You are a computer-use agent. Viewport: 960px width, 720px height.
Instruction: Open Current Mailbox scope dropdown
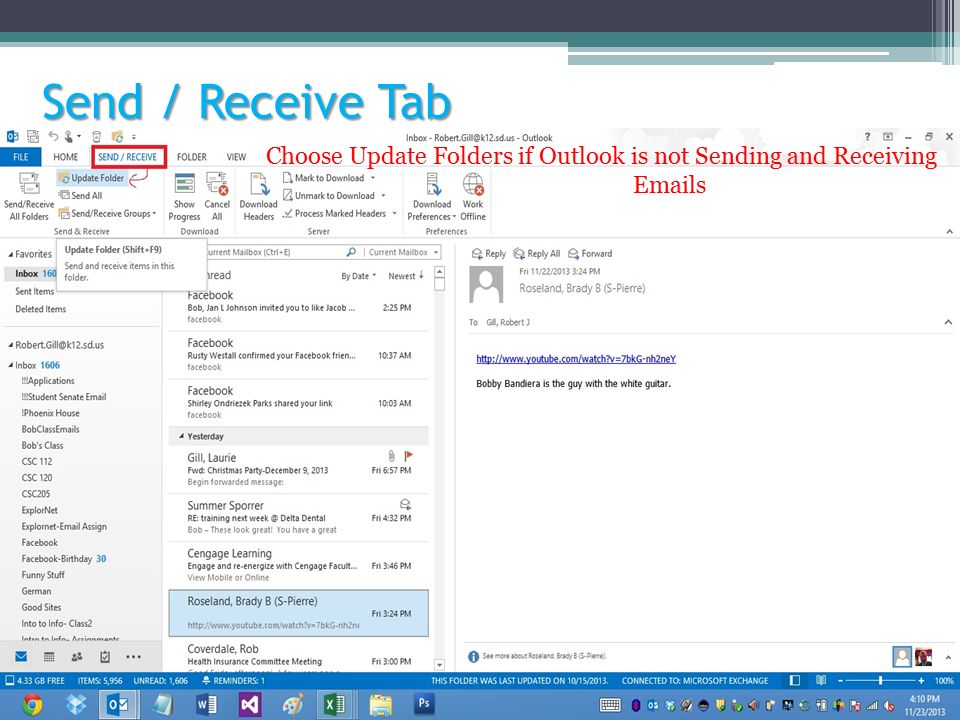point(403,252)
